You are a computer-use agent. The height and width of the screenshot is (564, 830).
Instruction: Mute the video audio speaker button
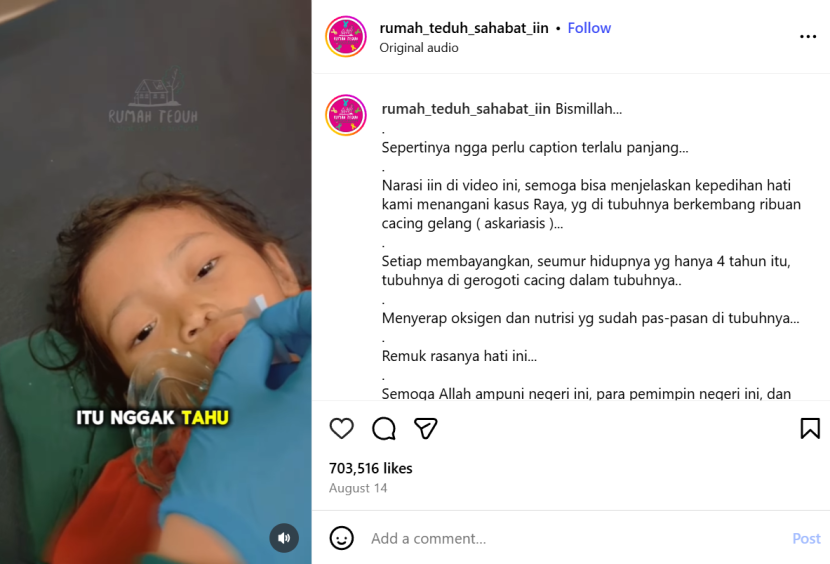(x=284, y=538)
